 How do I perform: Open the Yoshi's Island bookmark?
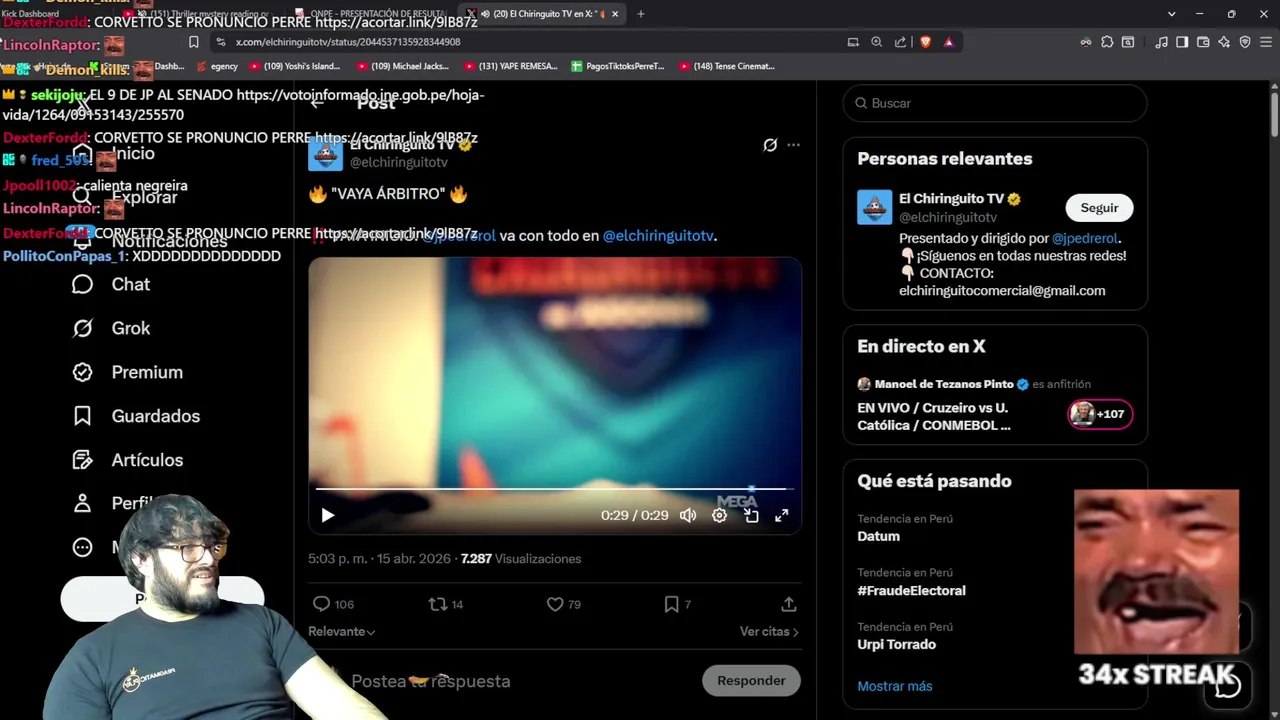[296, 66]
